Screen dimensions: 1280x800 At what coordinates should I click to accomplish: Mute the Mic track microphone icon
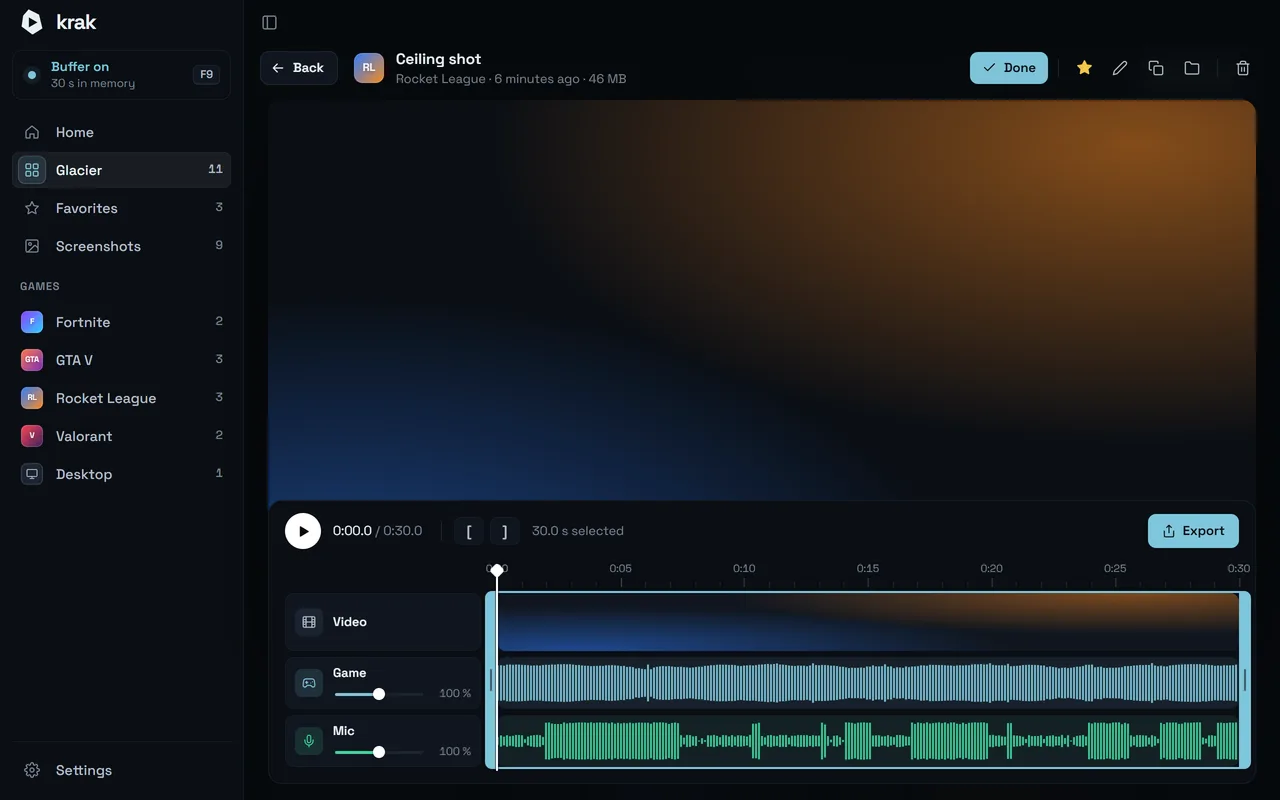(x=309, y=741)
